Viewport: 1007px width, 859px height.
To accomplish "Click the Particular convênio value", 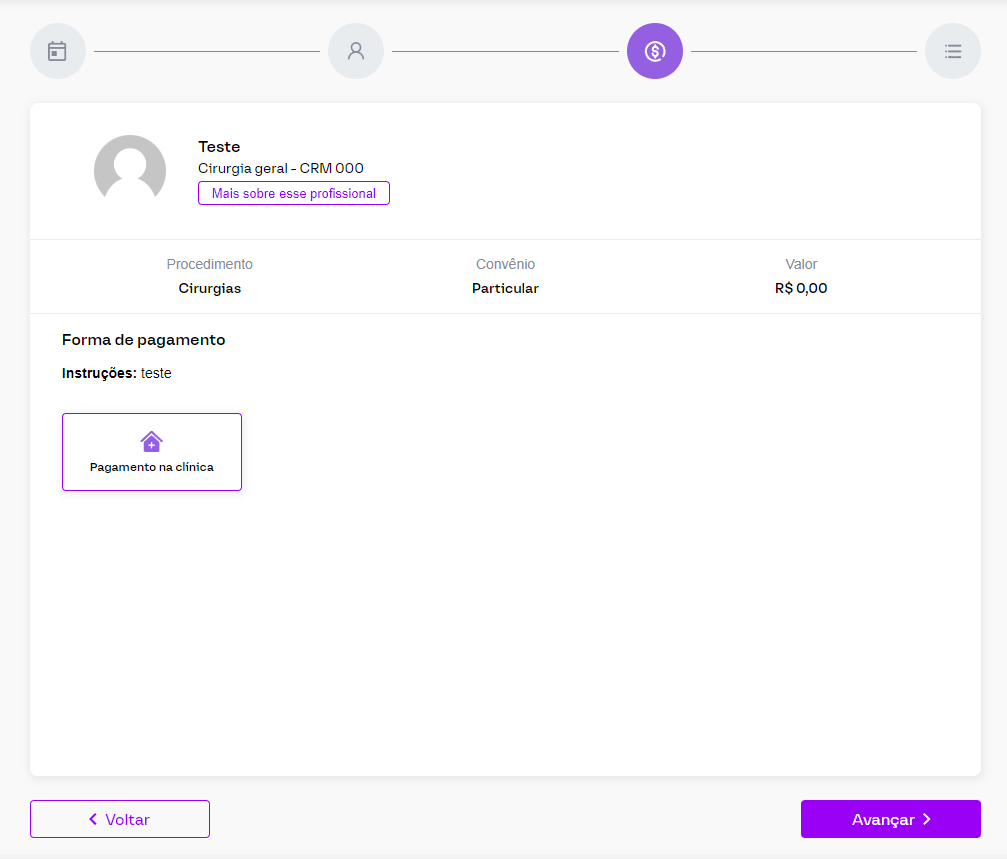I will click(x=505, y=288).
